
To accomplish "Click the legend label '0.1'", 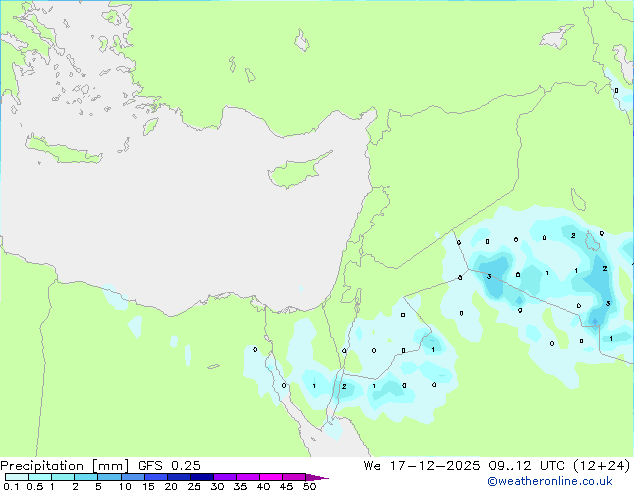I will click(x=11, y=486).
